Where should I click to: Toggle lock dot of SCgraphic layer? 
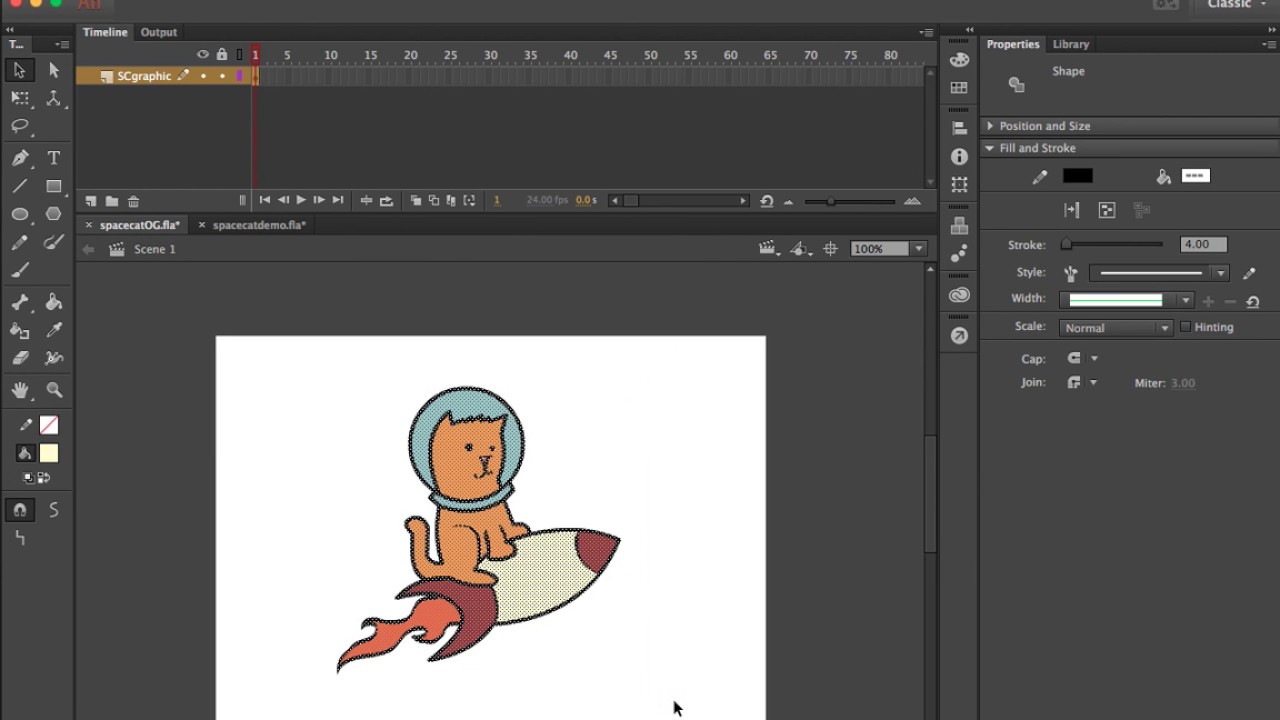[x=222, y=76]
